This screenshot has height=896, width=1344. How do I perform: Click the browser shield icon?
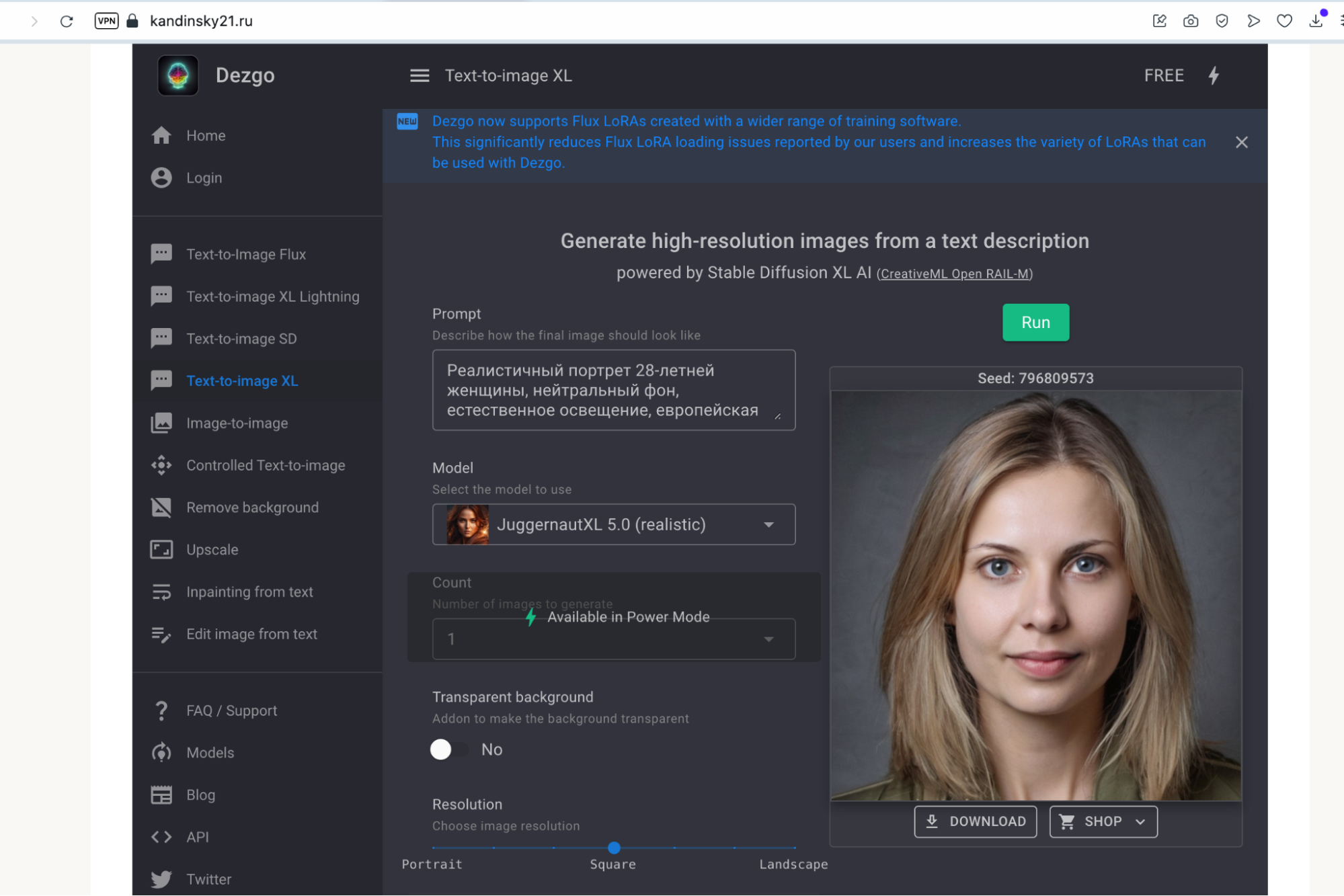tap(1222, 21)
